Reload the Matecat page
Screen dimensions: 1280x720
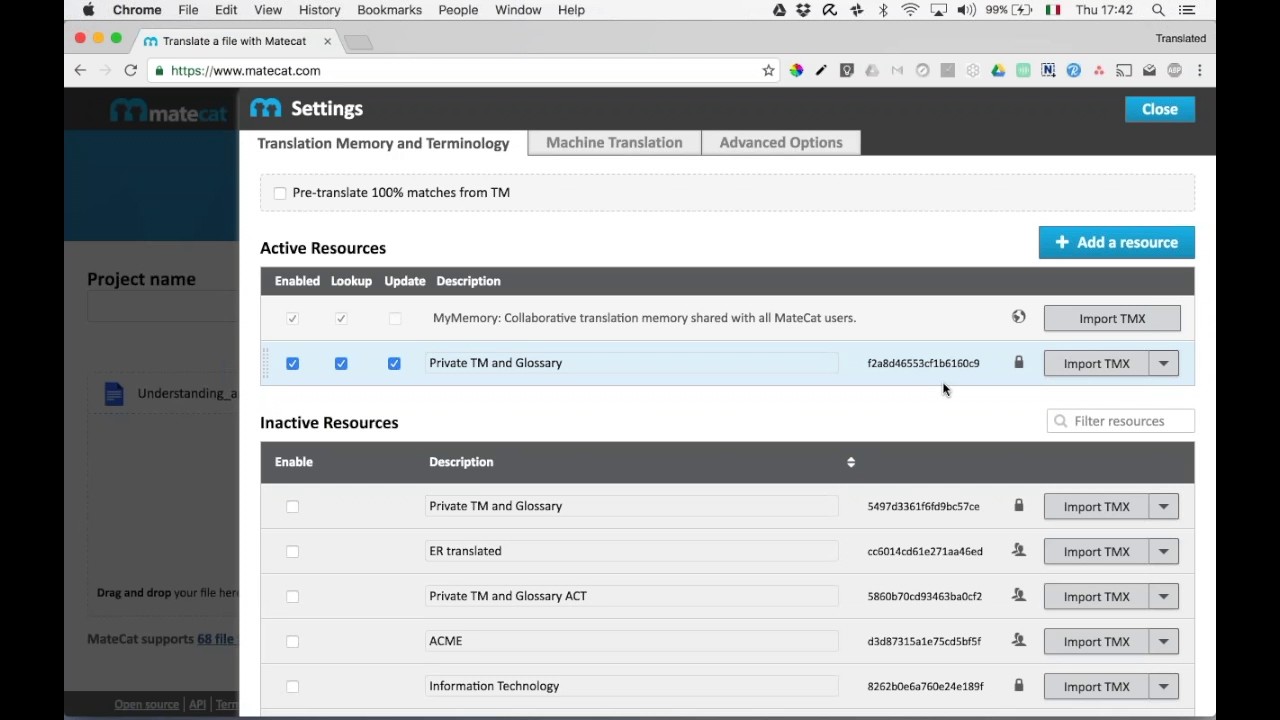point(130,71)
